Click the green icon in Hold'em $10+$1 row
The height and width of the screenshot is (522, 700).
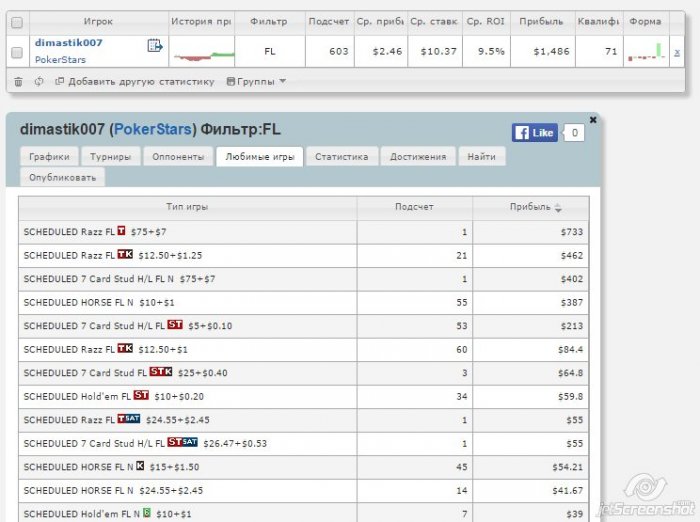[x=147, y=513]
